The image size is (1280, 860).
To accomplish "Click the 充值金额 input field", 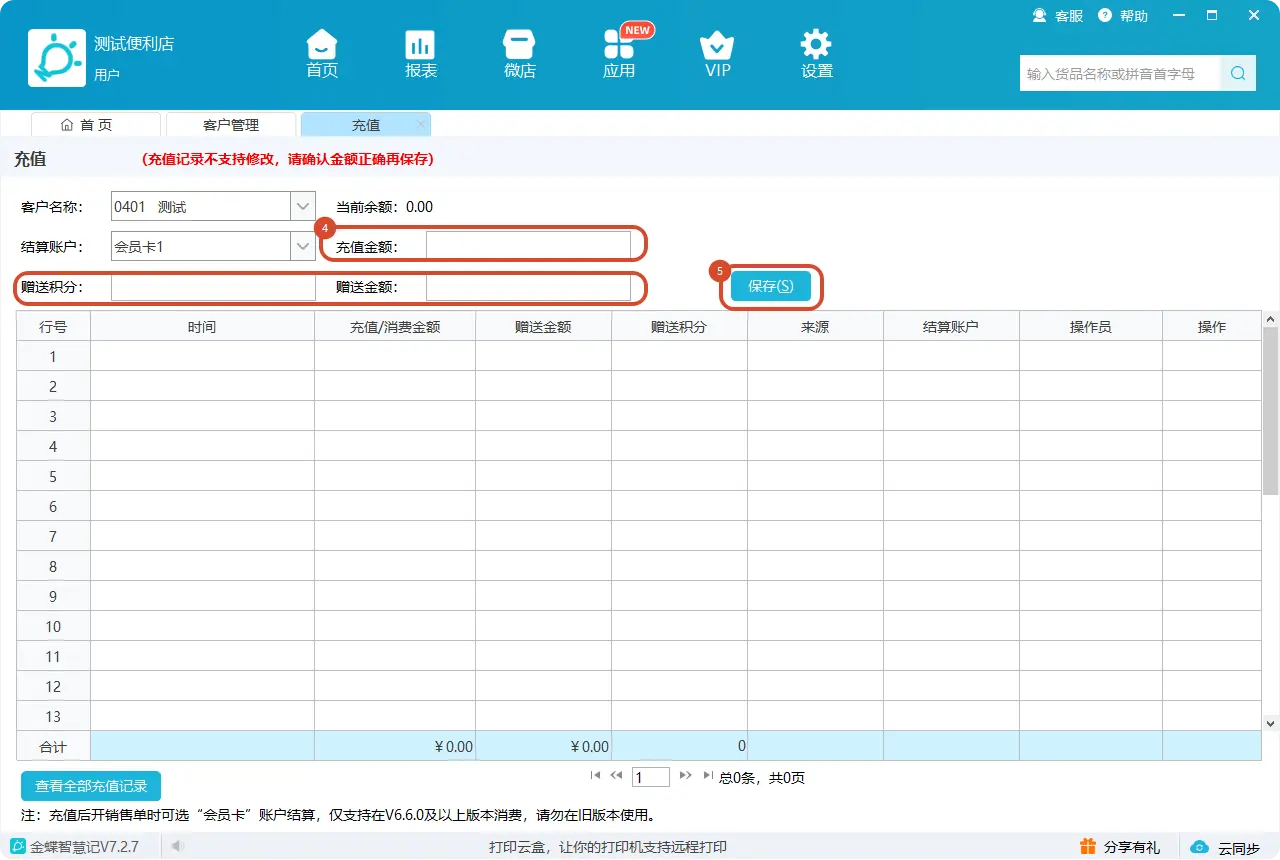I will tap(528, 246).
